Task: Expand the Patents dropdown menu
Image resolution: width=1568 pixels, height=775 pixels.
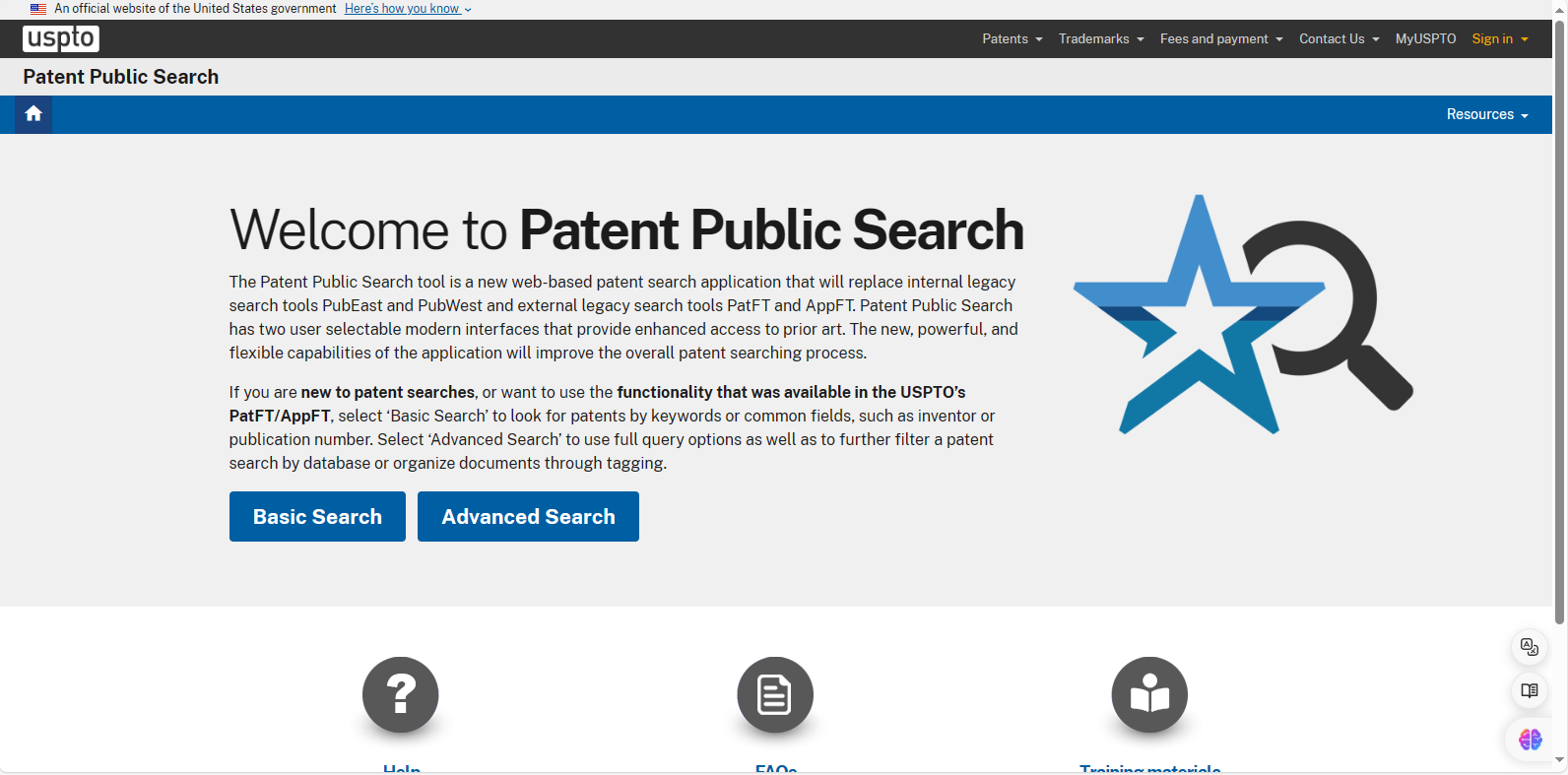Action: (x=1012, y=39)
